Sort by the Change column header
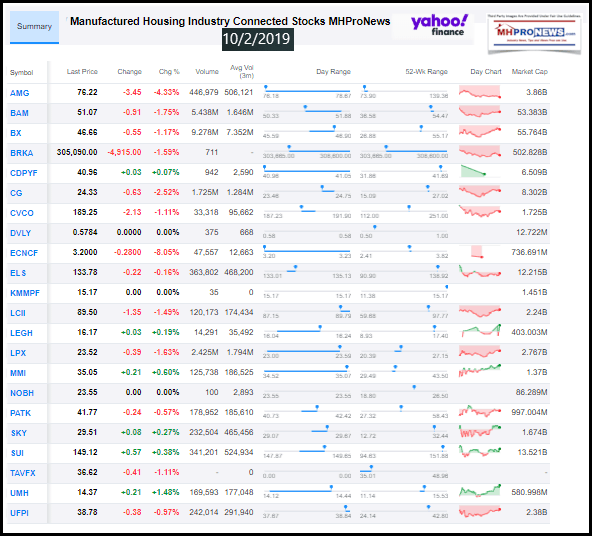This screenshot has height=536, width=592. pos(130,71)
